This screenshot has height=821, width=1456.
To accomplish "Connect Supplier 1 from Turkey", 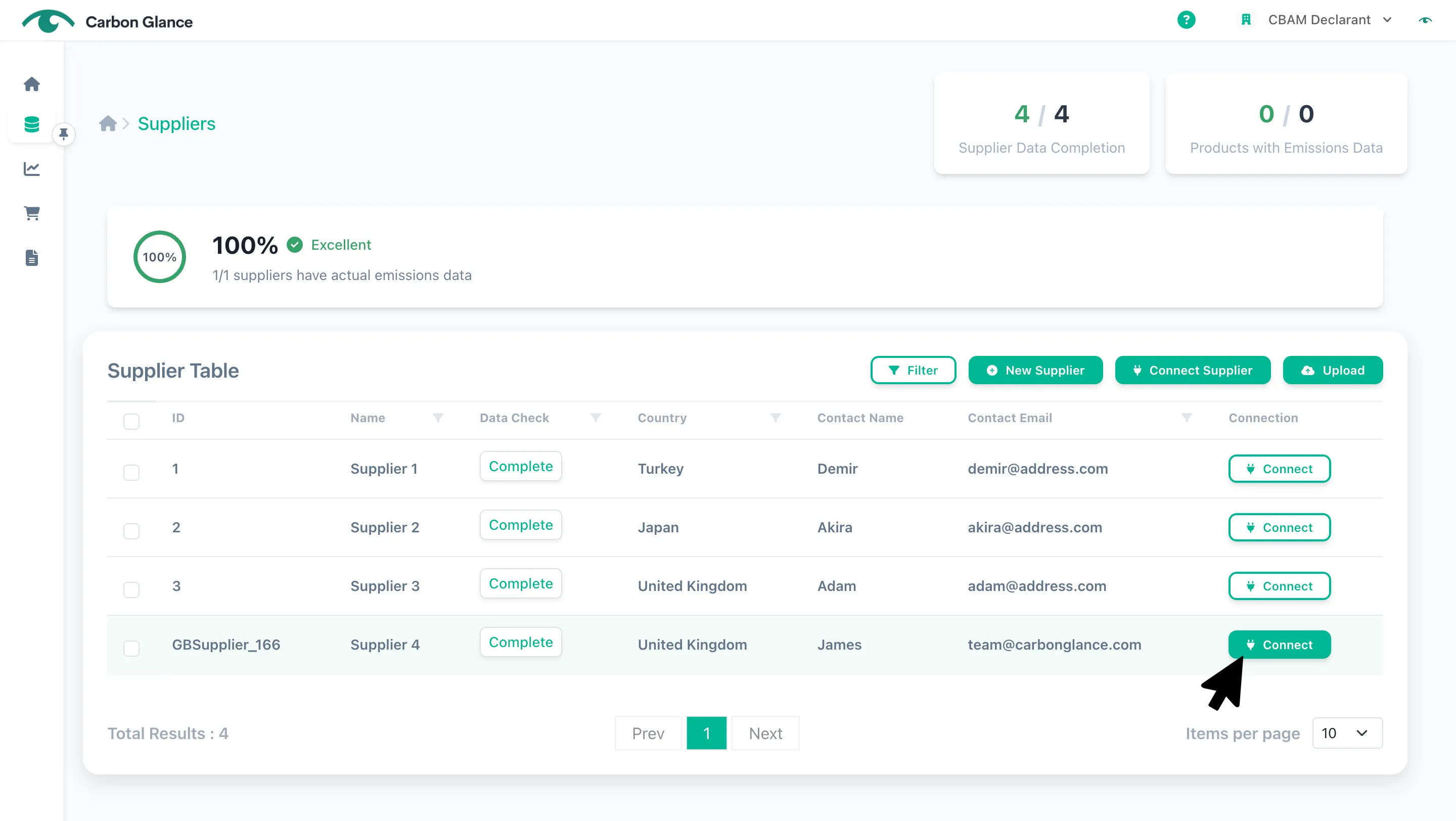I will 1279,469.
